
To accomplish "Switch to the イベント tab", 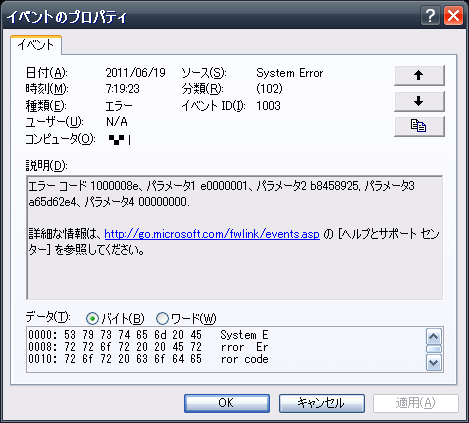I will point(36,45).
